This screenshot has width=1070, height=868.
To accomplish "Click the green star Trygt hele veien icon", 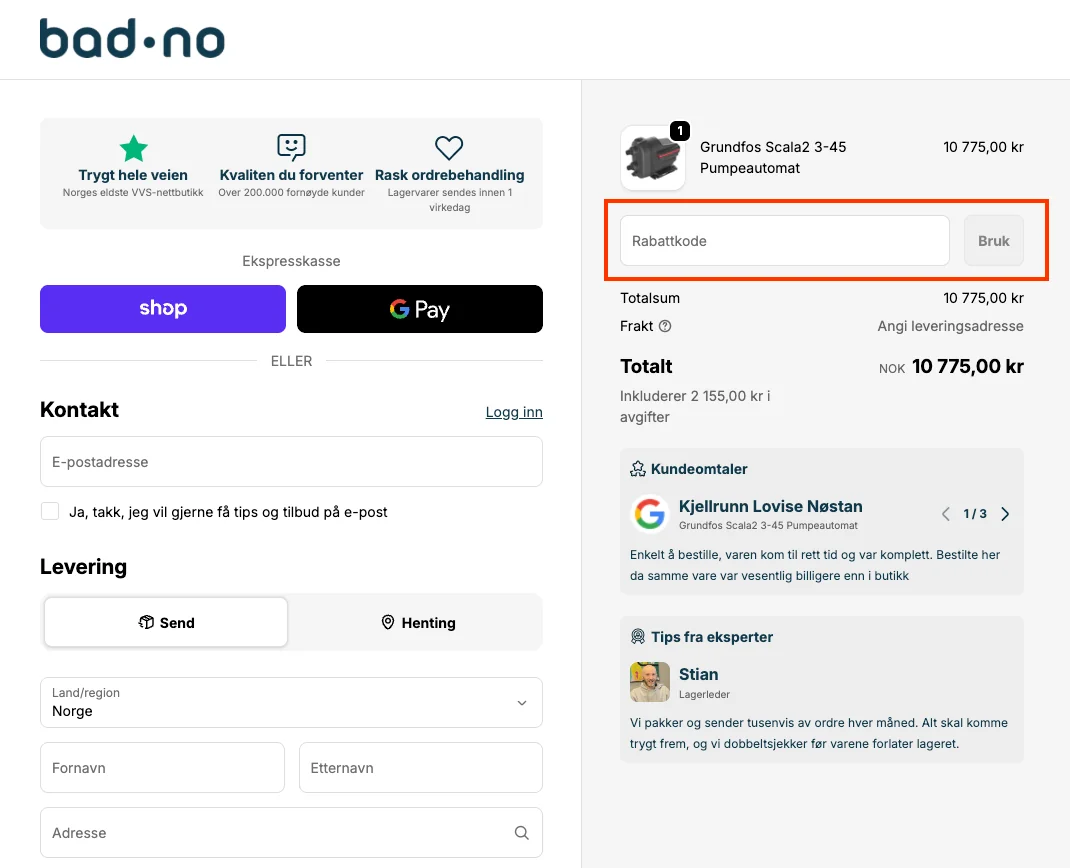I will (133, 148).
